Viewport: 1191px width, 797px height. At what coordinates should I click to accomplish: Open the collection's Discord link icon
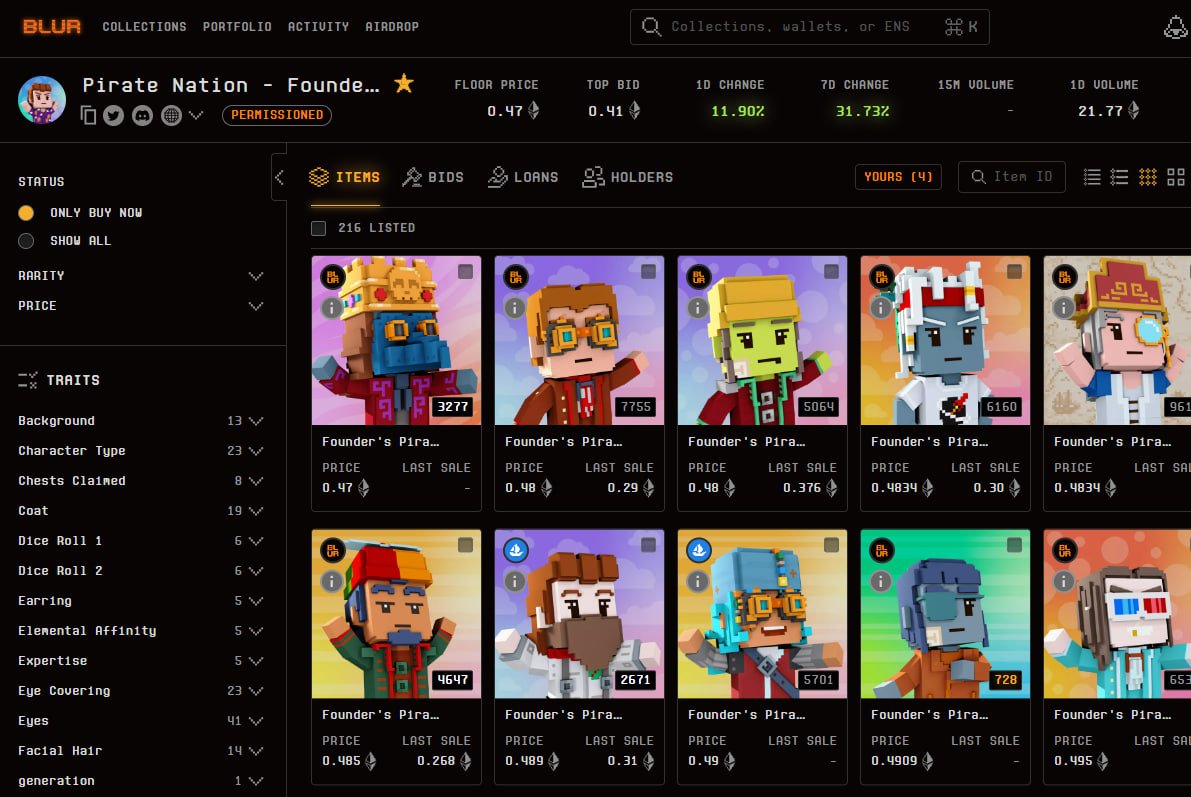coord(143,115)
